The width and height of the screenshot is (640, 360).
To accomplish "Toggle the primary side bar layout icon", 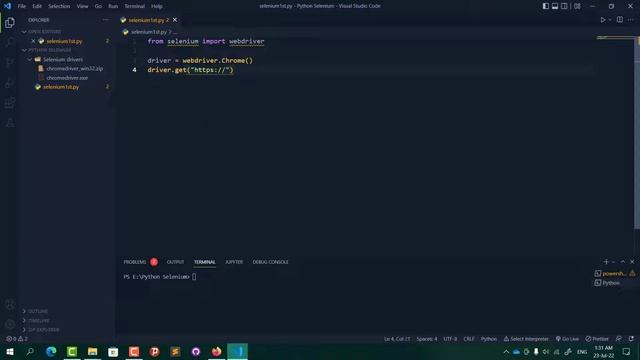I will tap(546, 6).
